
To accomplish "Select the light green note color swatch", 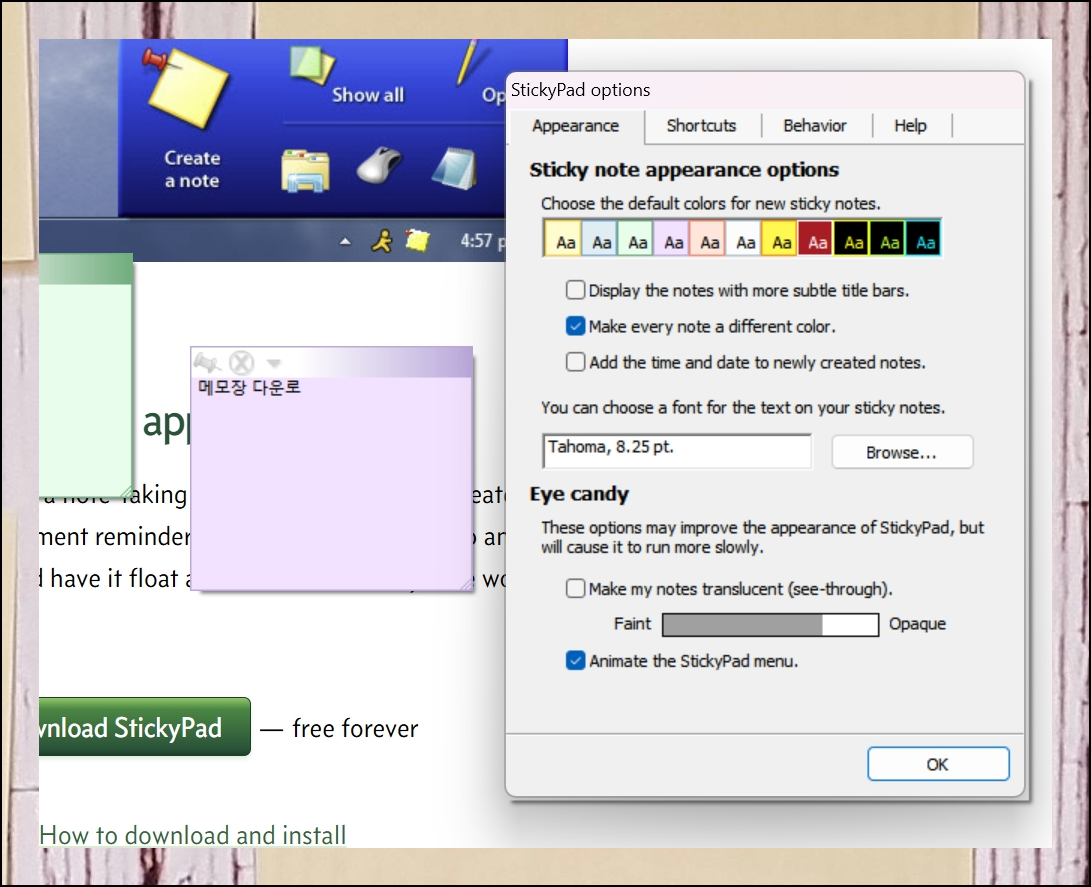I will point(635,238).
